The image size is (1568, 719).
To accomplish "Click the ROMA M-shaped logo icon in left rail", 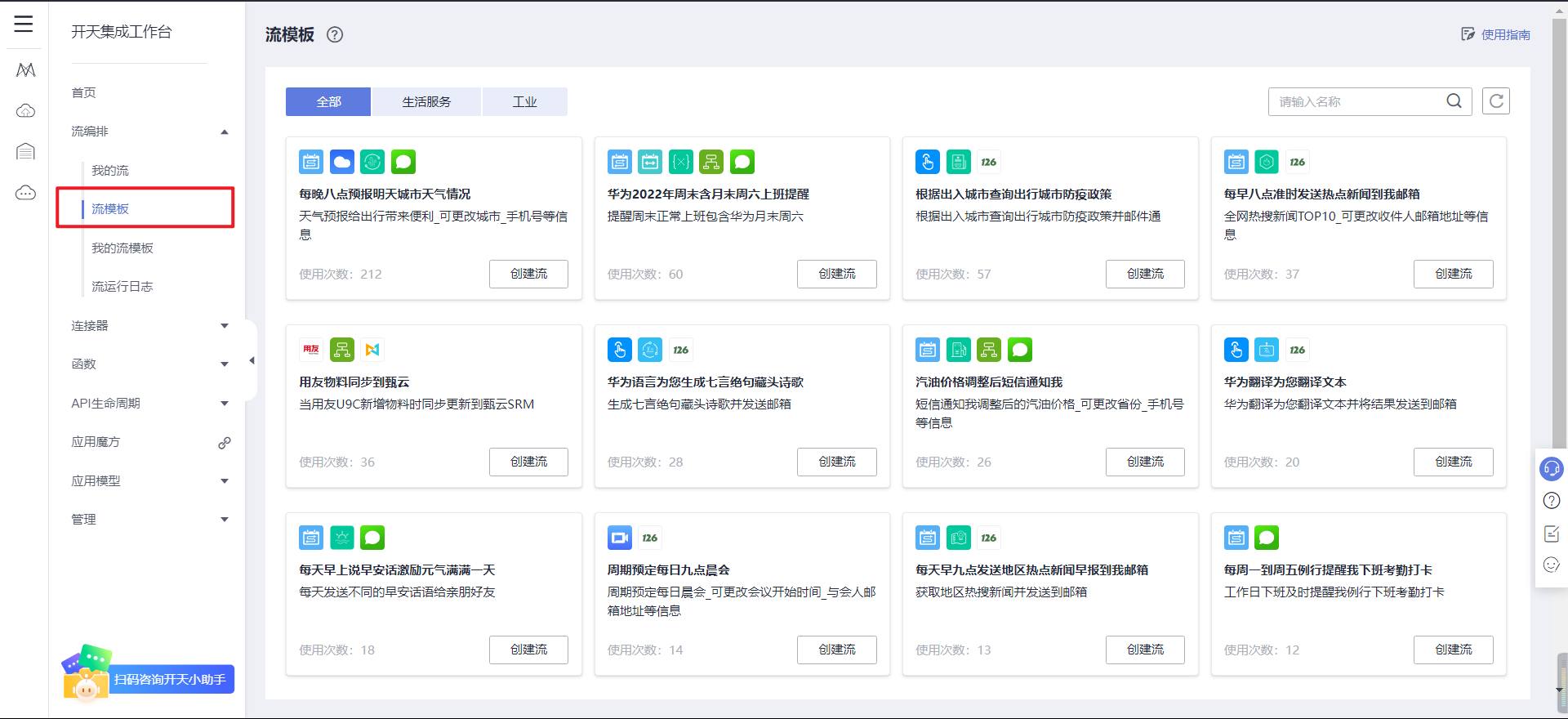I will tap(25, 70).
